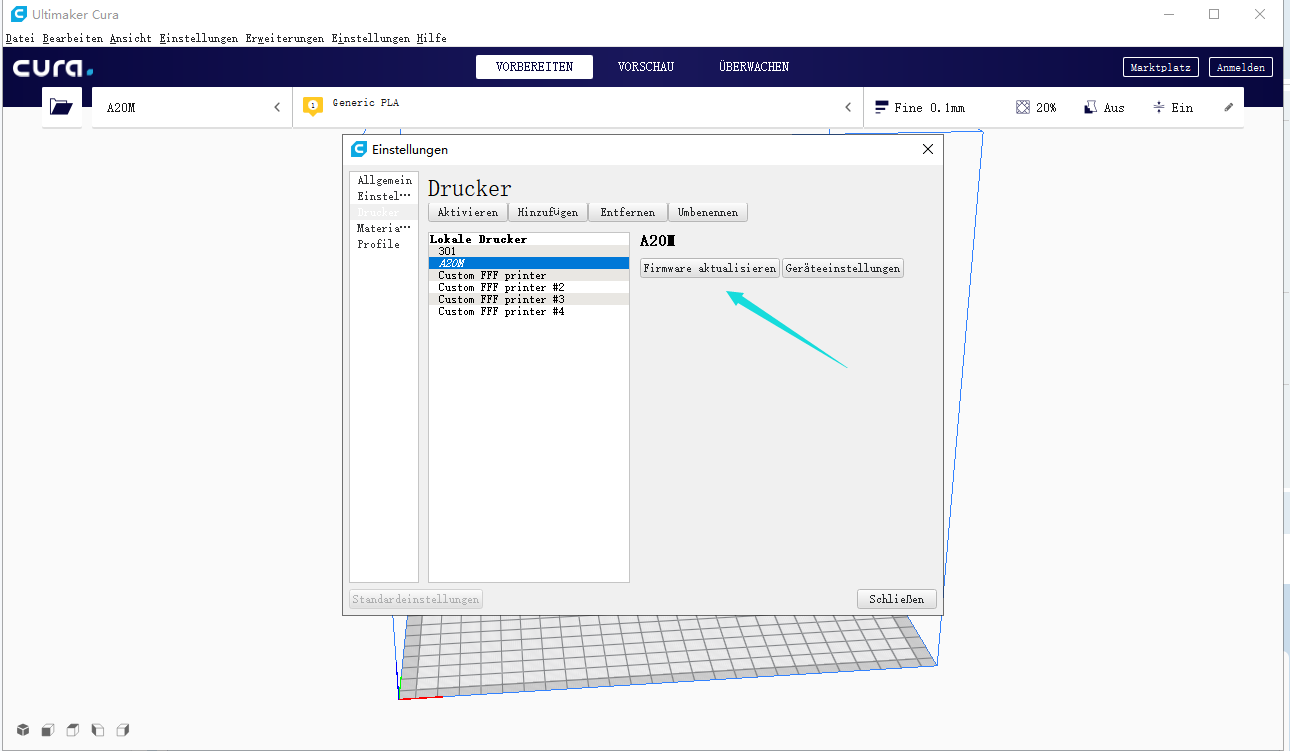This screenshot has height=751, width=1290.
Task: Select Custom FFF printer #2
Action: tap(529, 287)
